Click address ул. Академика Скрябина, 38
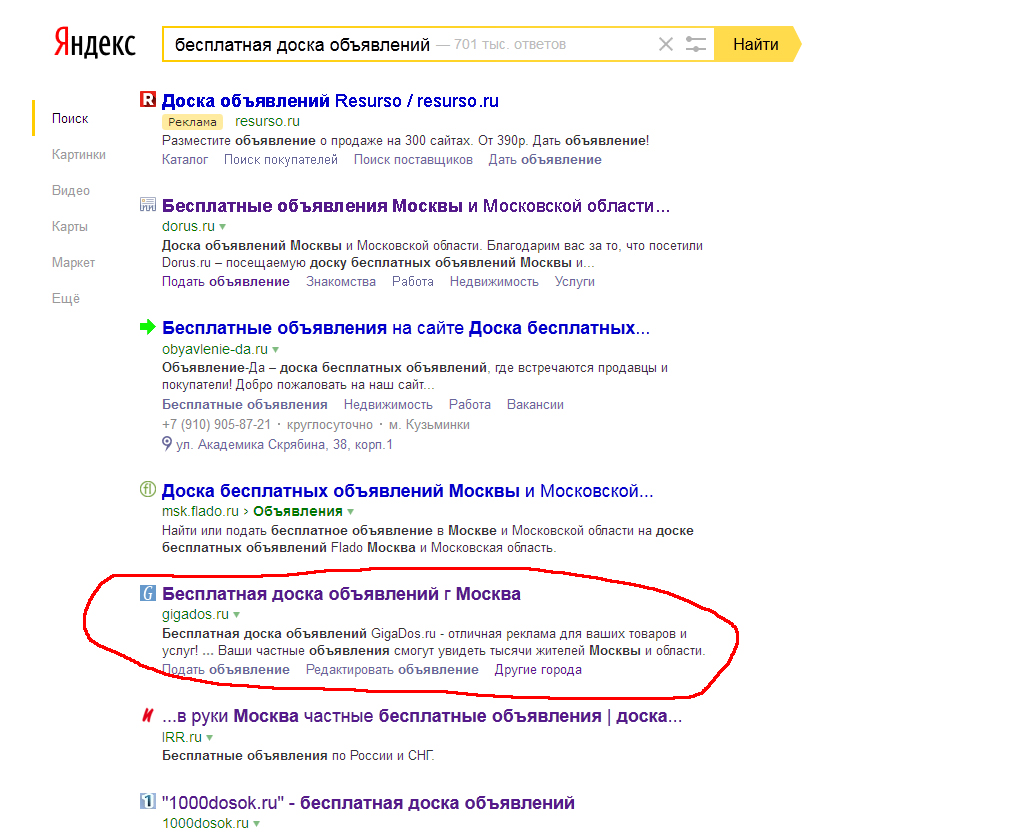Viewport: 1015px width, 840px height. click(284, 445)
